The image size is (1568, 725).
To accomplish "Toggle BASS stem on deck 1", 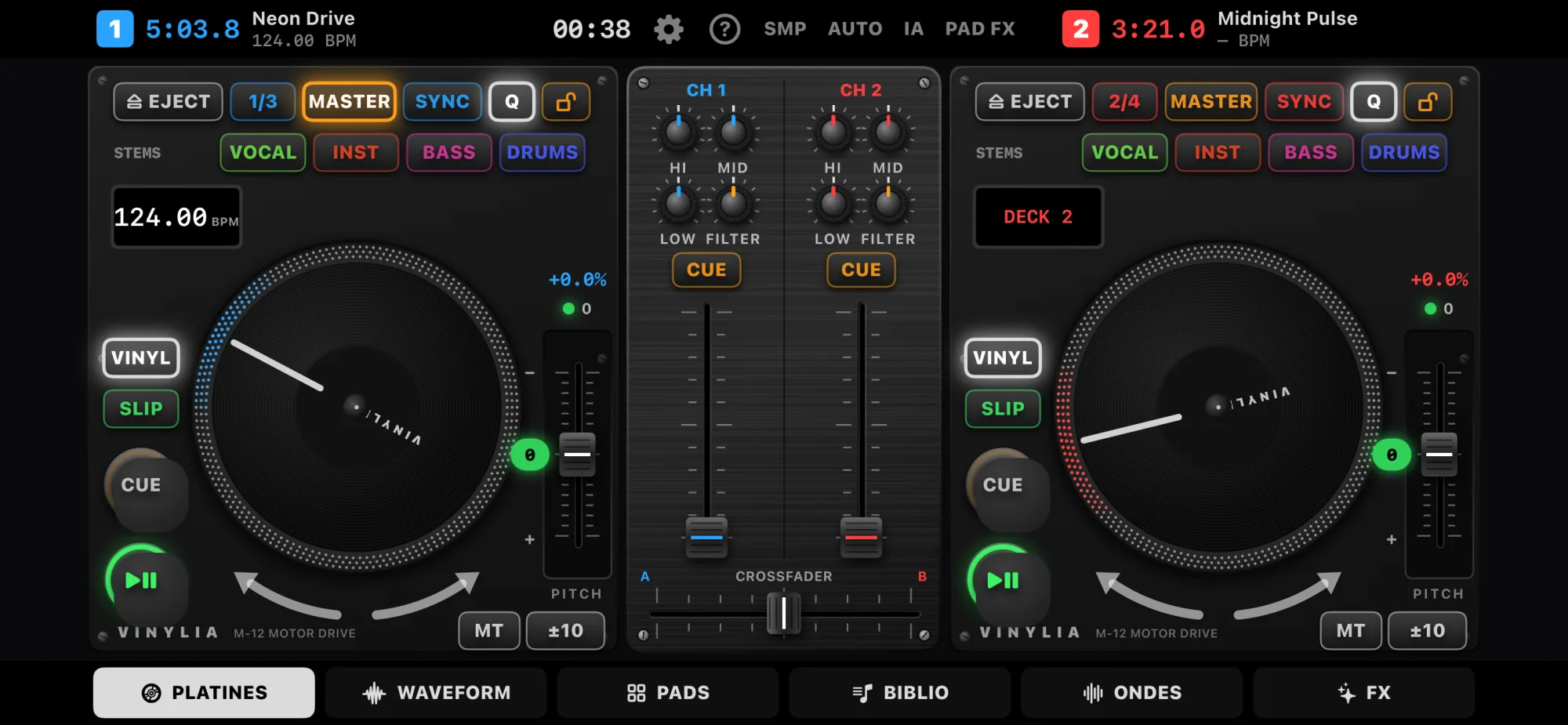I will pos(449,152).
